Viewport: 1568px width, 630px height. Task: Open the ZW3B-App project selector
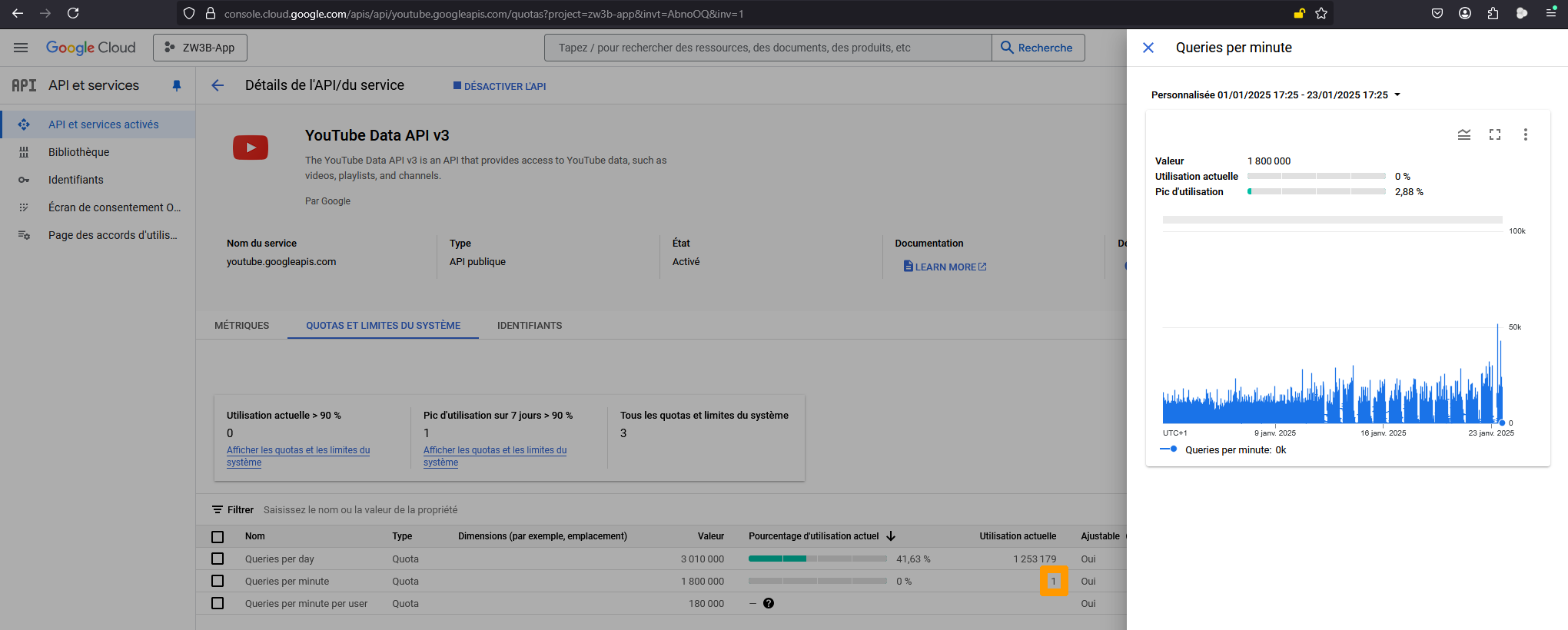point(200,48)
